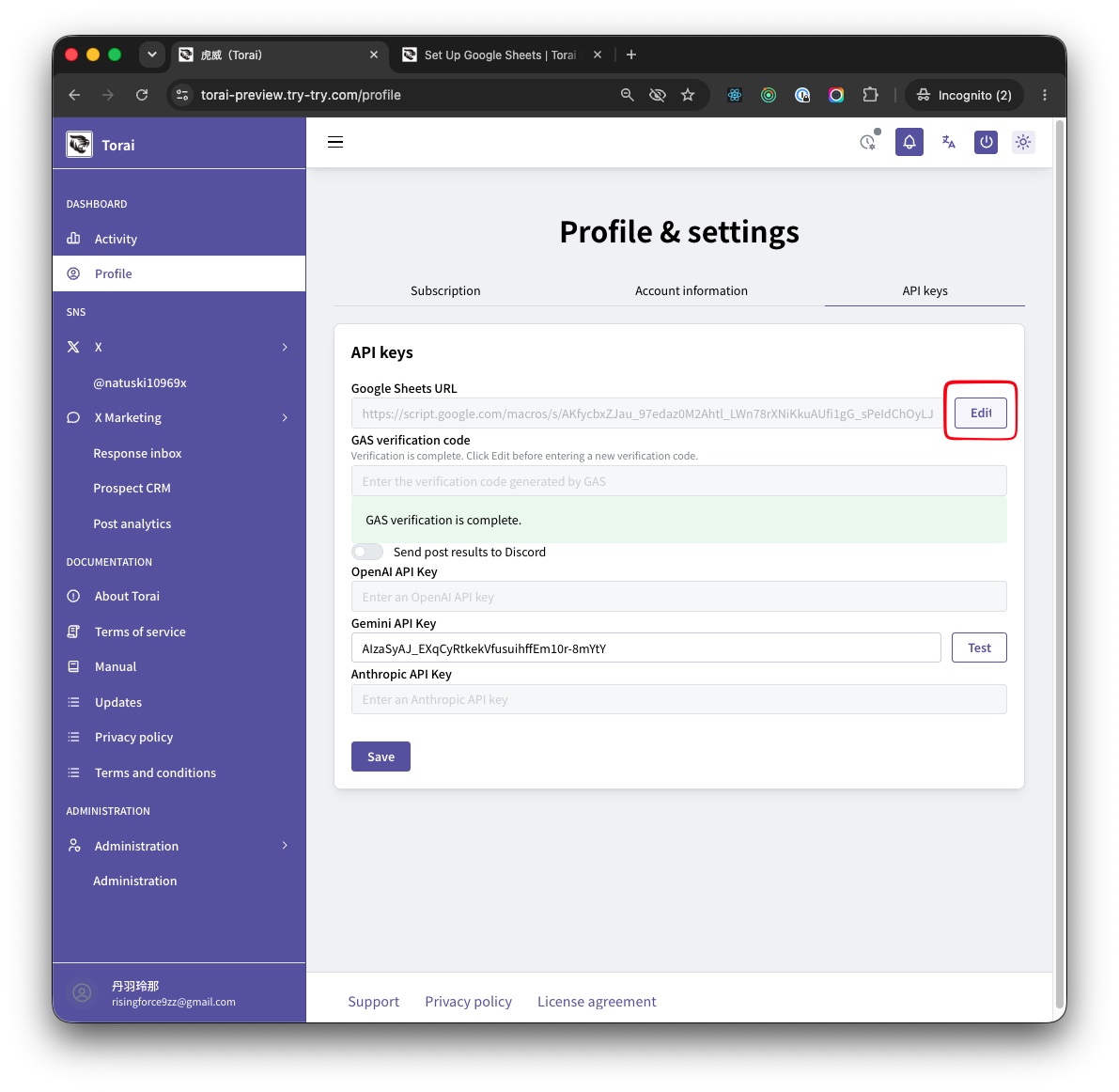The width and height of the screenshot is (1119, 1092).
Task: Open Activity in the sidebar
Action: (179, 239)
